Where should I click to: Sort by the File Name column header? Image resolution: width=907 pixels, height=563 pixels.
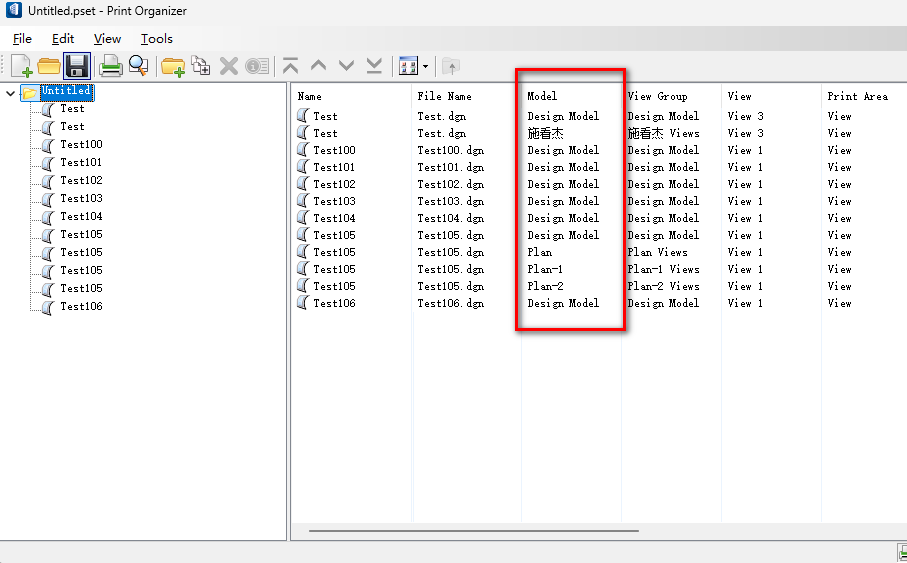pos(444,96)
